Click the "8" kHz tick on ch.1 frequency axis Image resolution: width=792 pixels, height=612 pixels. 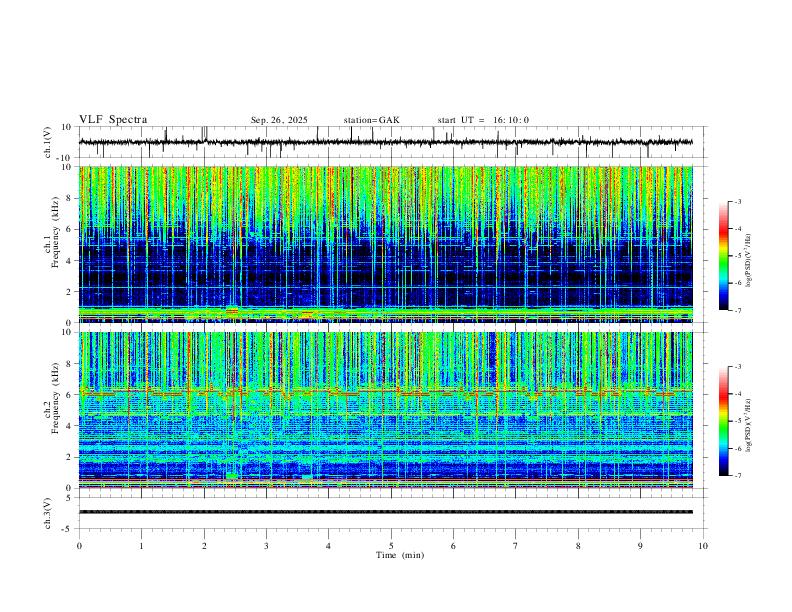coord(70,198)
